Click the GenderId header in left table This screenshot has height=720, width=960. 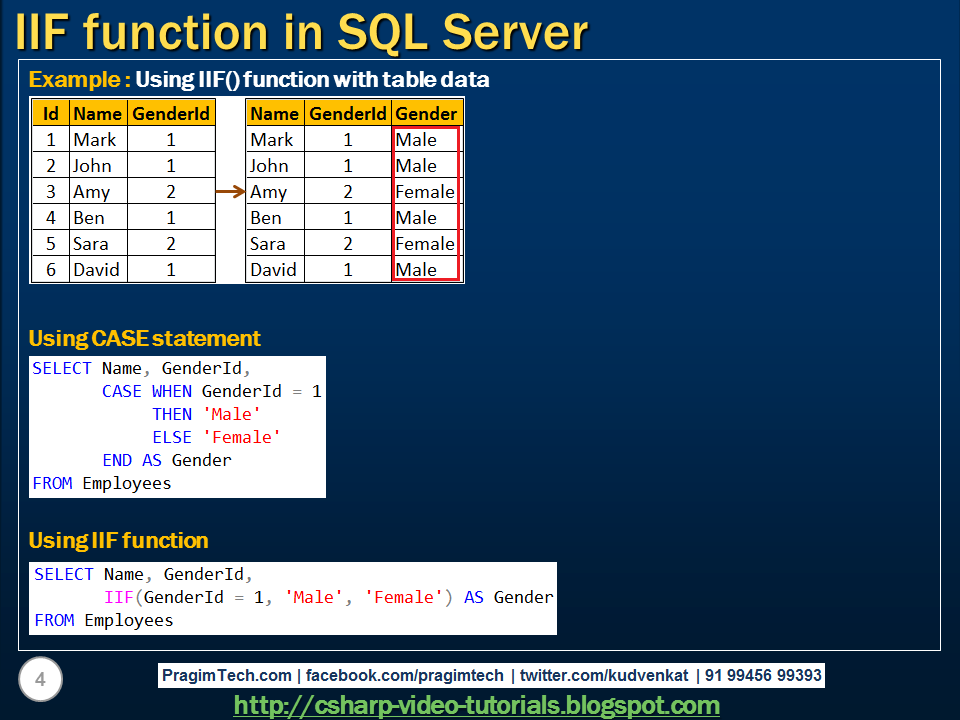tap(171, 113)
